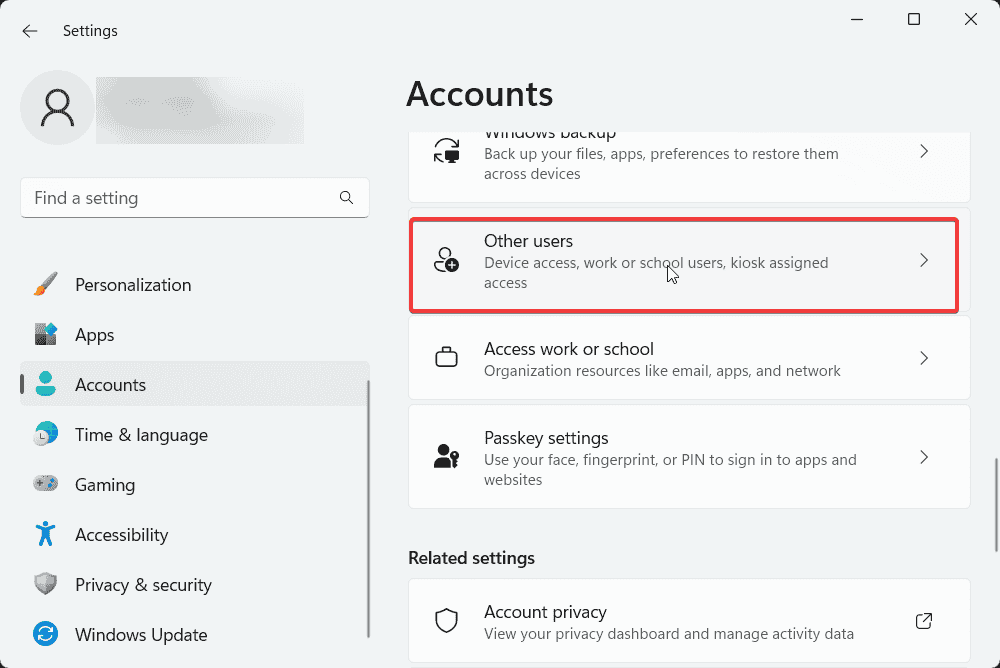1000x668 pixels.
Task: Open Account privacy external link icon
Action: click(923, 621)
